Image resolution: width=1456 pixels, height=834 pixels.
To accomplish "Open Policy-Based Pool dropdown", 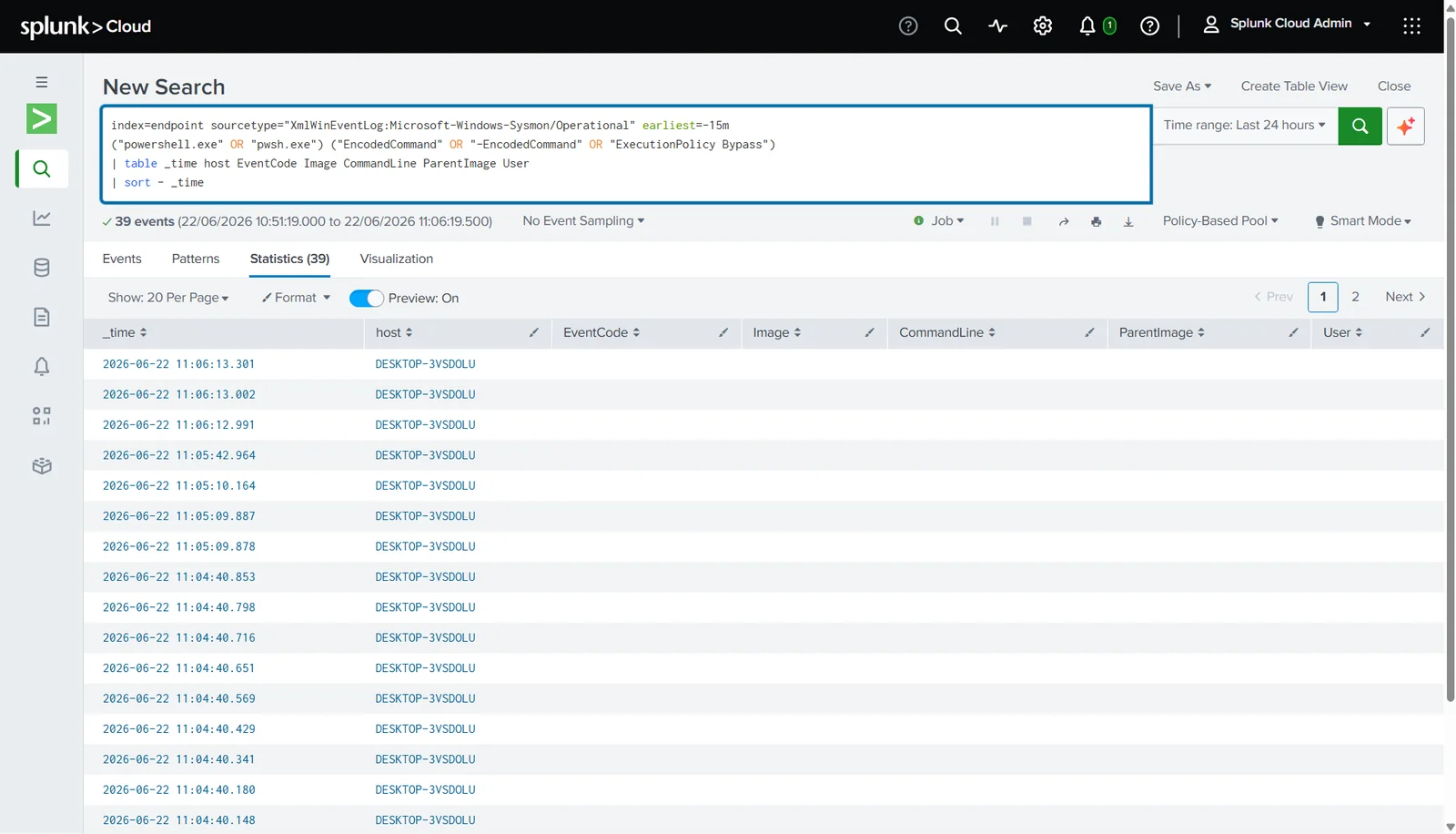I will [1220, 220].
